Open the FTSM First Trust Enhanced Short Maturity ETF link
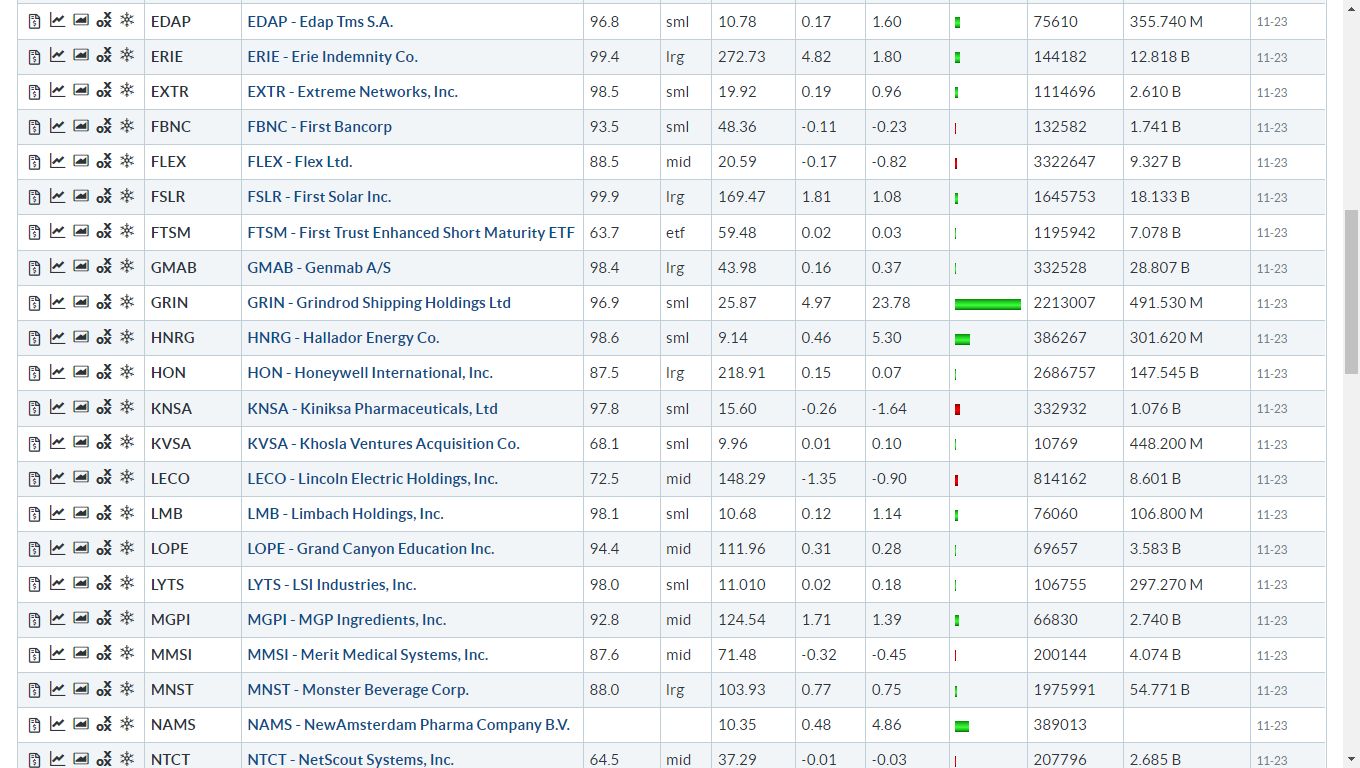Image resolution: width=1360 pixels, height=768 pixels. point(411,232)
